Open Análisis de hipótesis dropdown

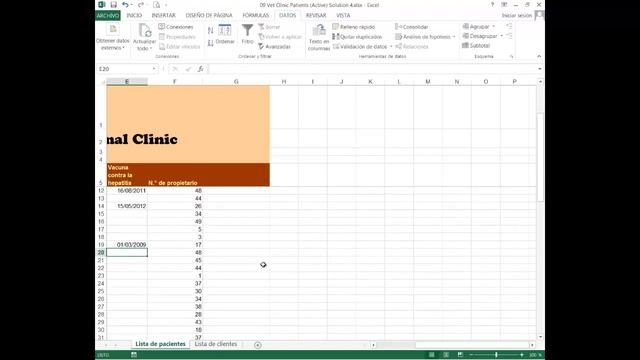[x=425, y=37]
